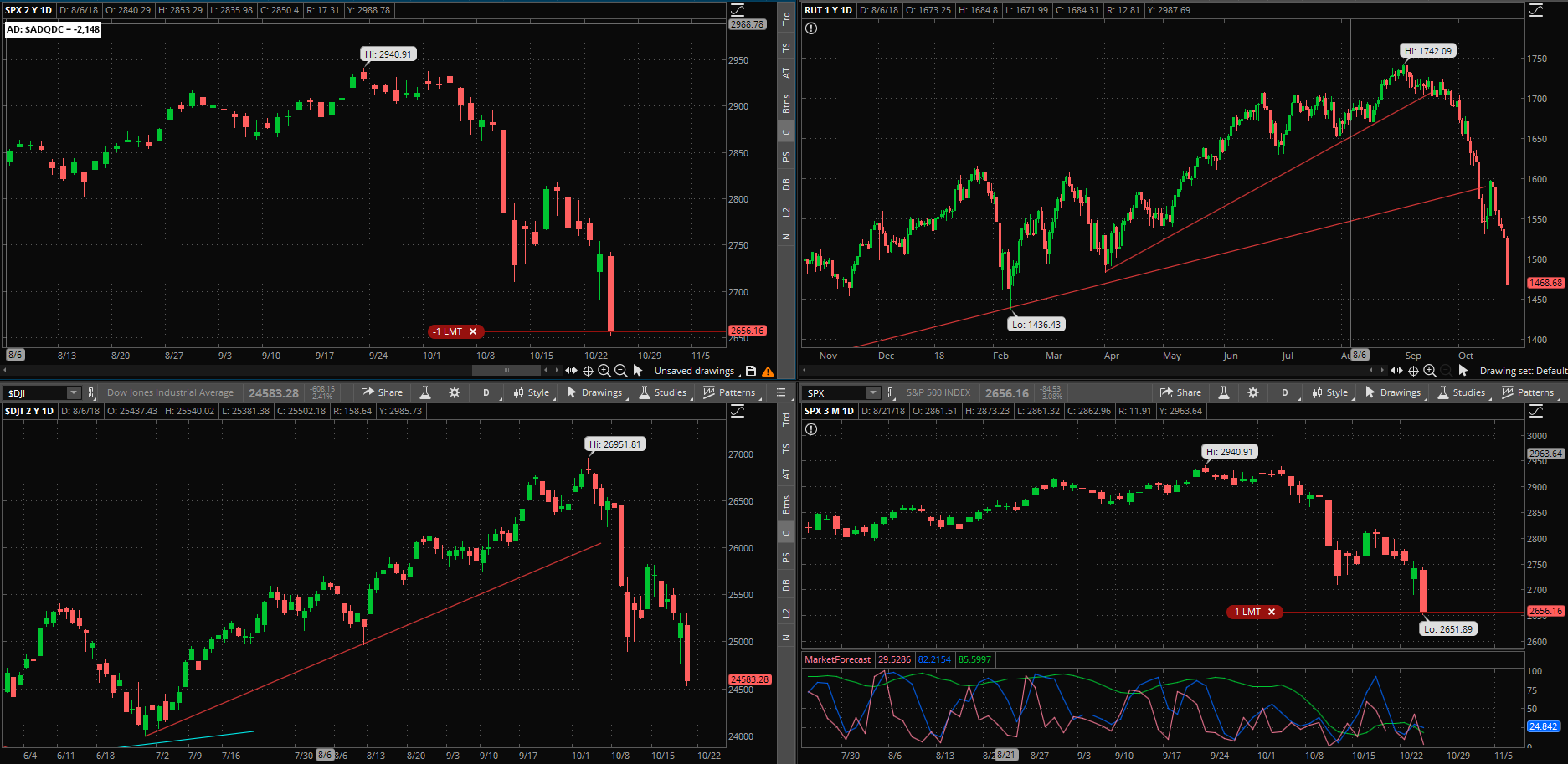Open Patterns menu in $DJI toolbar
Image resolution: width=1568 pixels, height=764 pixels.
730,392
